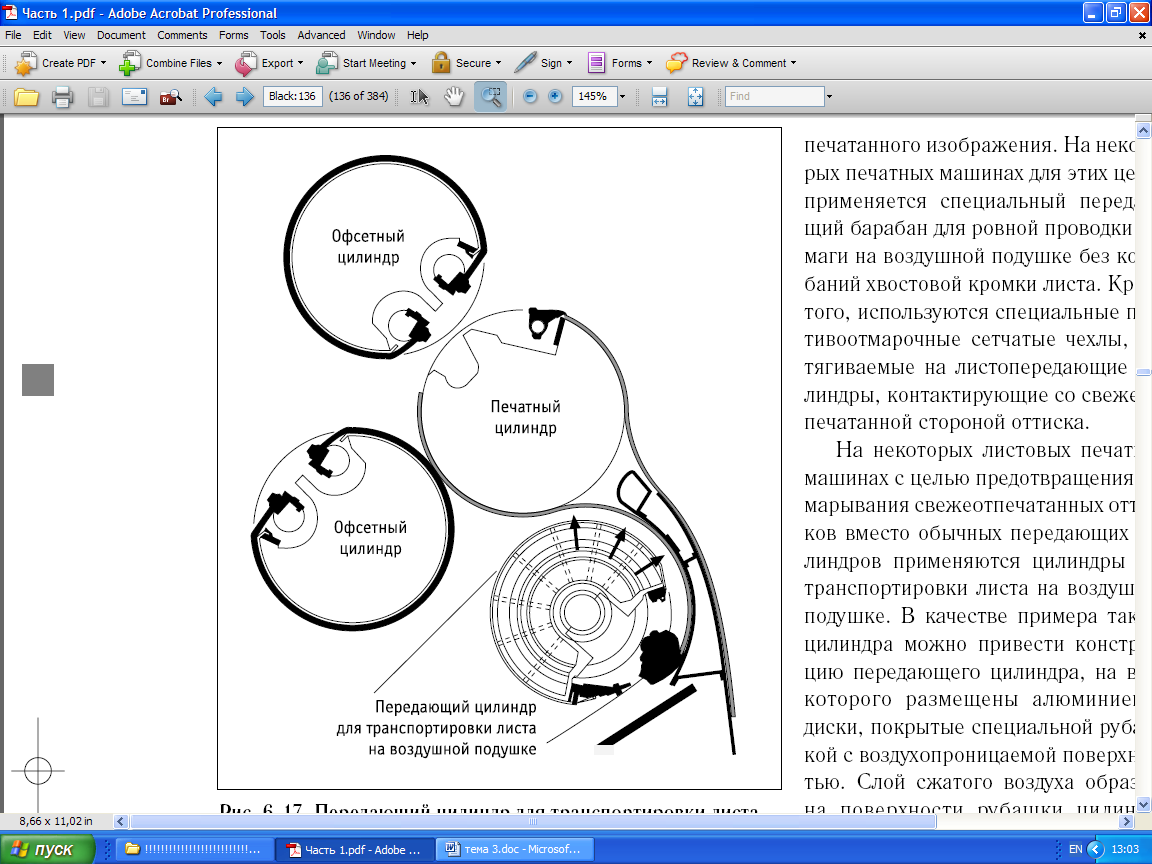Click the Fit Width scrolling icon
The height and width of the screenshot is (864, 1152).
pyautogui.click(x=659, y=96)
